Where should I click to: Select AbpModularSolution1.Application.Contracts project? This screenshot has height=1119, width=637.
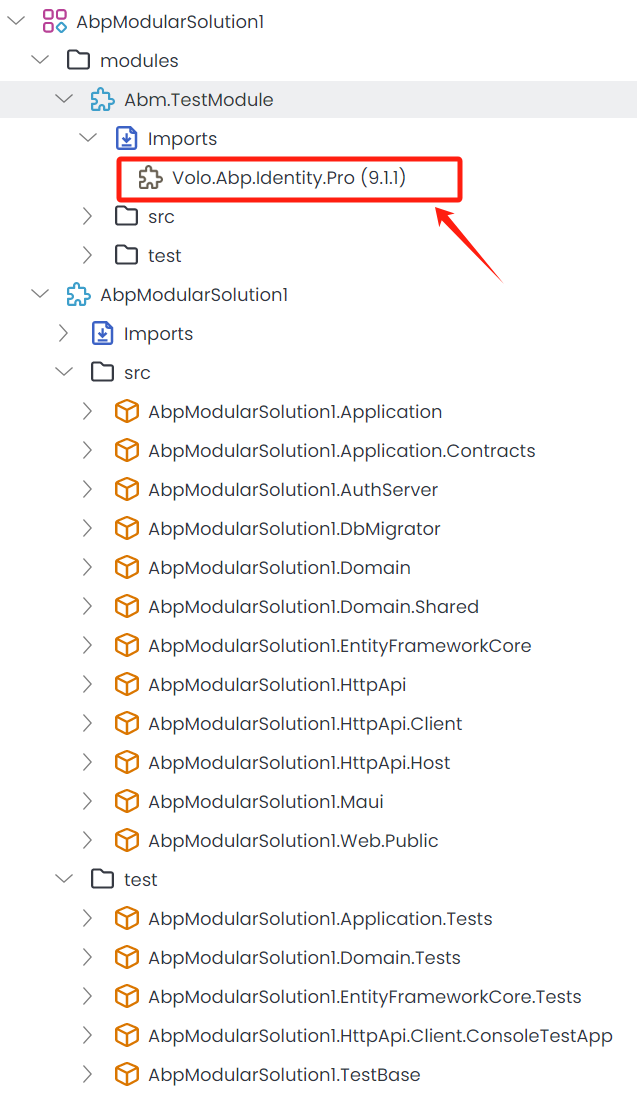[x=341, y=450]
